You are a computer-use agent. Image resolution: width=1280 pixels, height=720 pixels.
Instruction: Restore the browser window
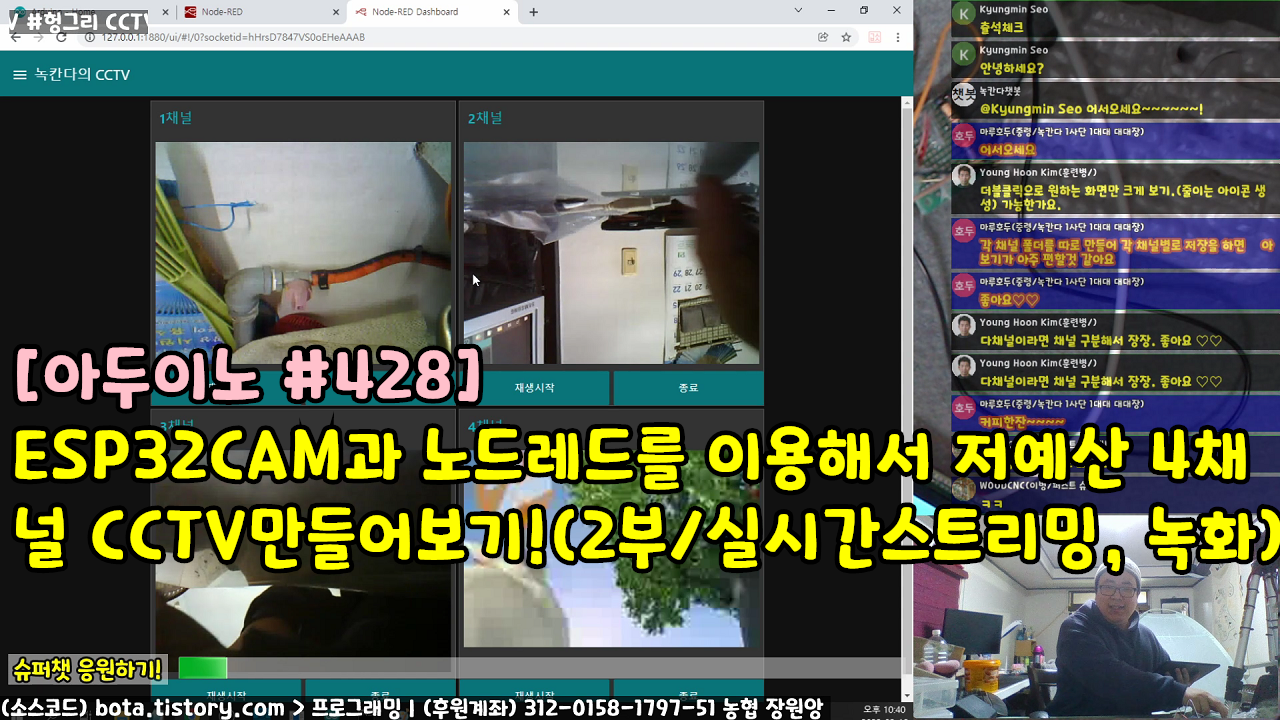point(864,10)
